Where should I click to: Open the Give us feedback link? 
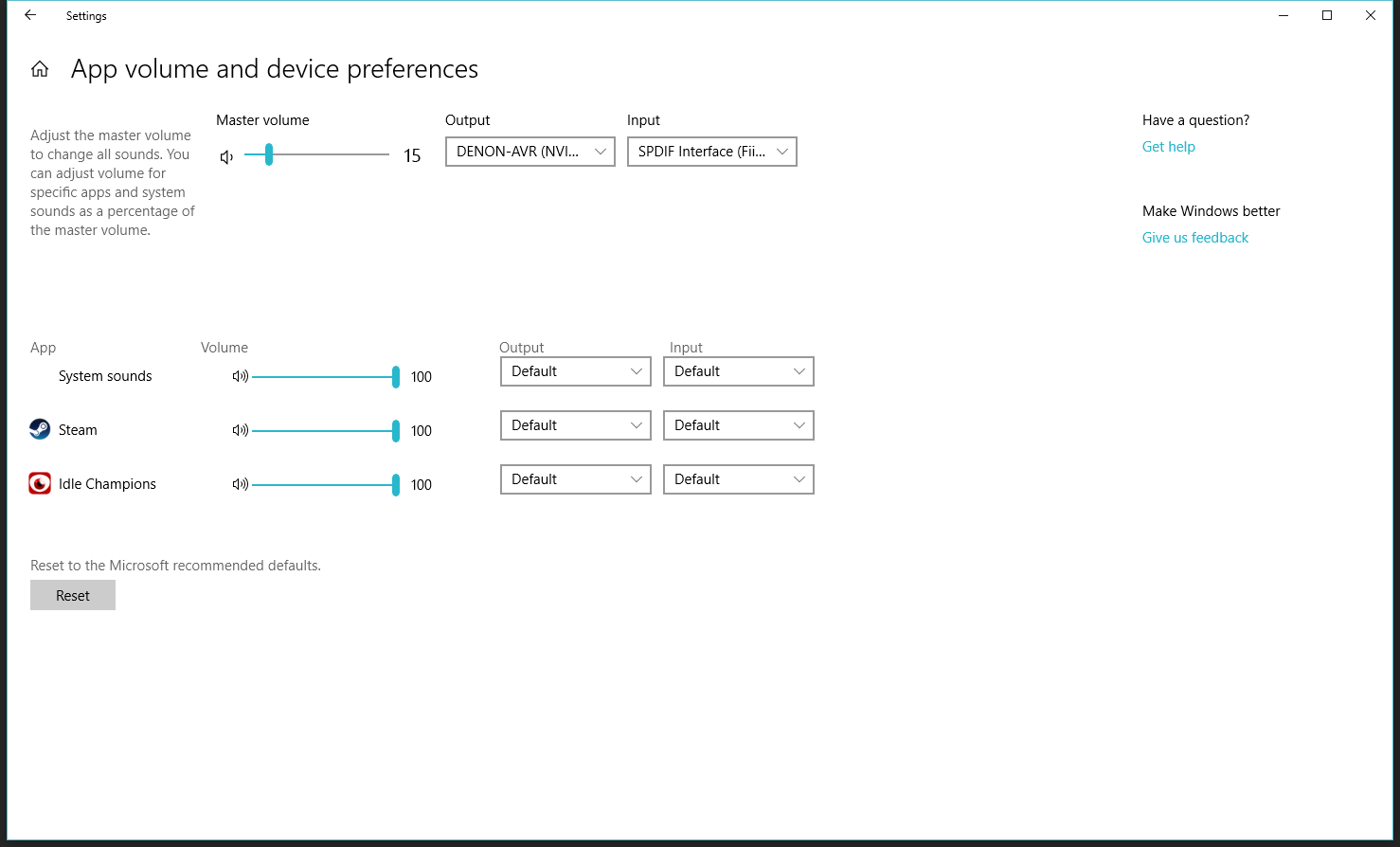pos(1195,238)
